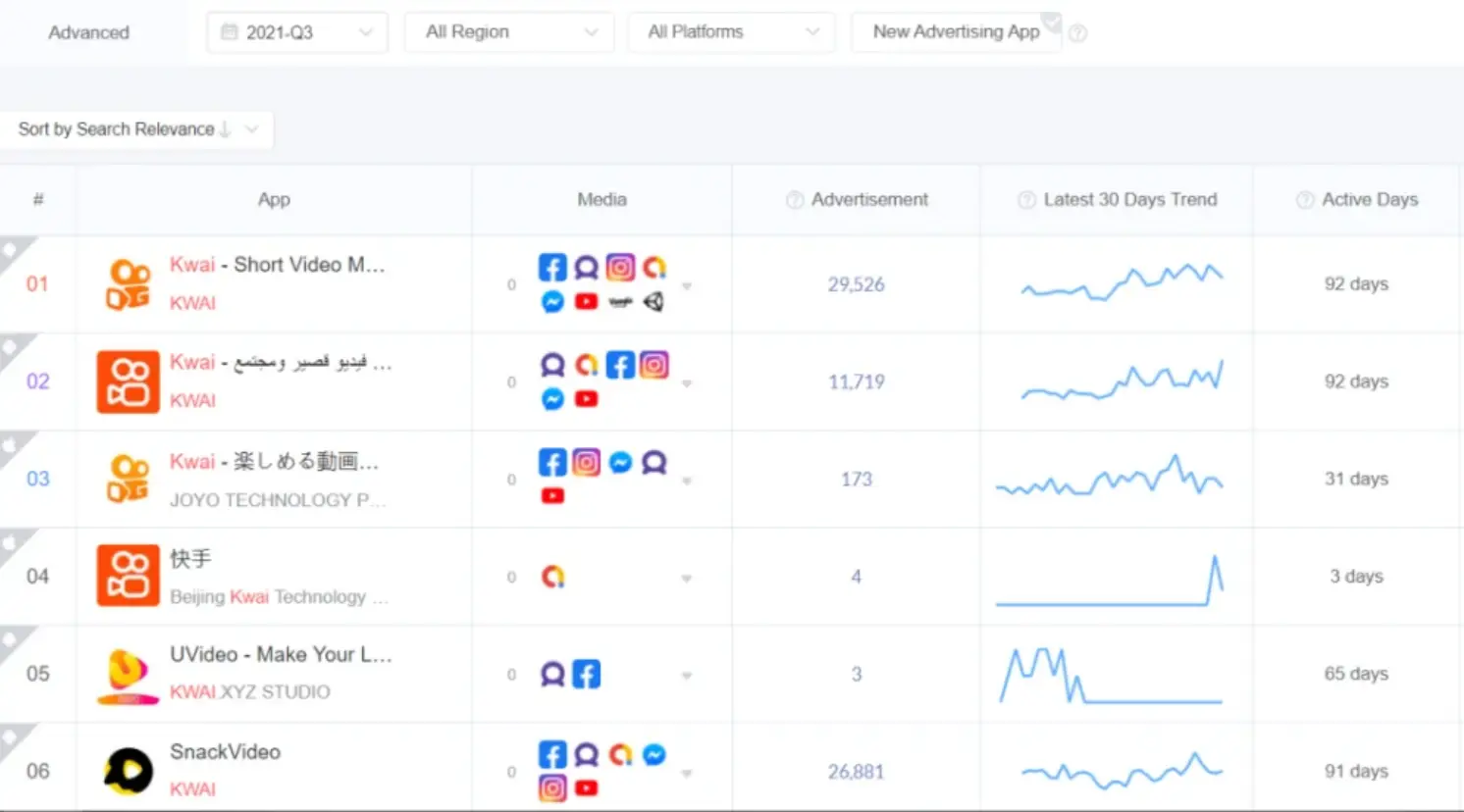The image size is (1464, 812).
Task: Toggle the favorite corner tag on row 03
Action: coord(14,444)
